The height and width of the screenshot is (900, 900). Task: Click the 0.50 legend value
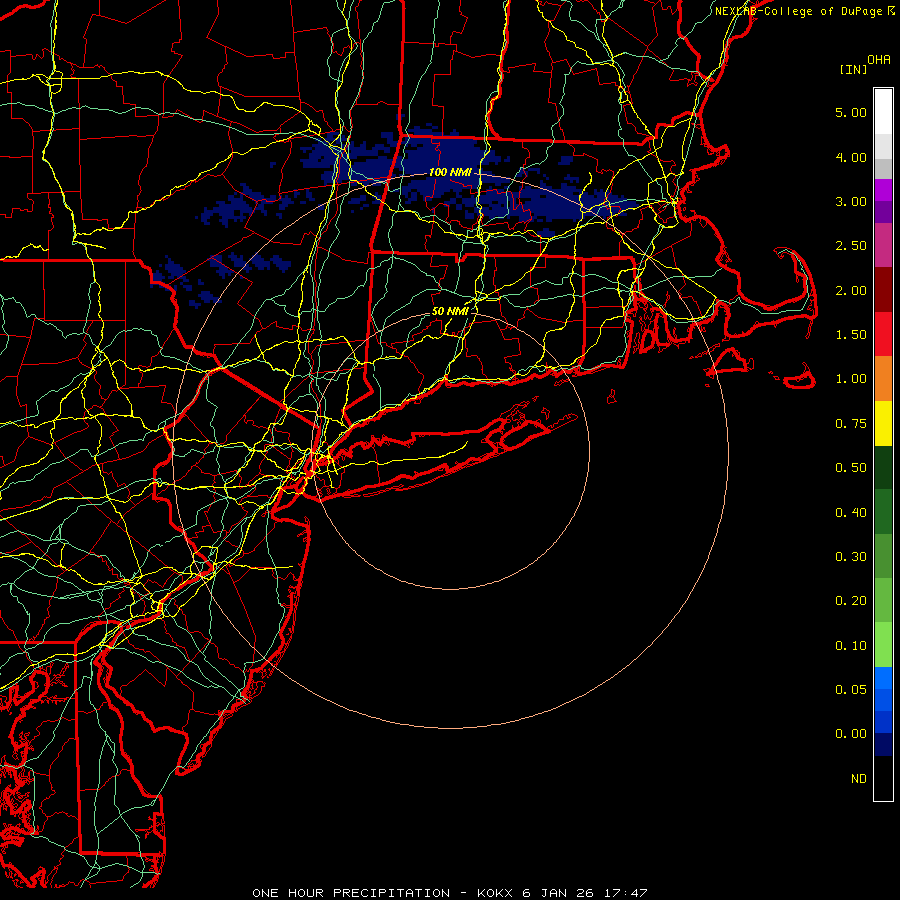(851, 468)
